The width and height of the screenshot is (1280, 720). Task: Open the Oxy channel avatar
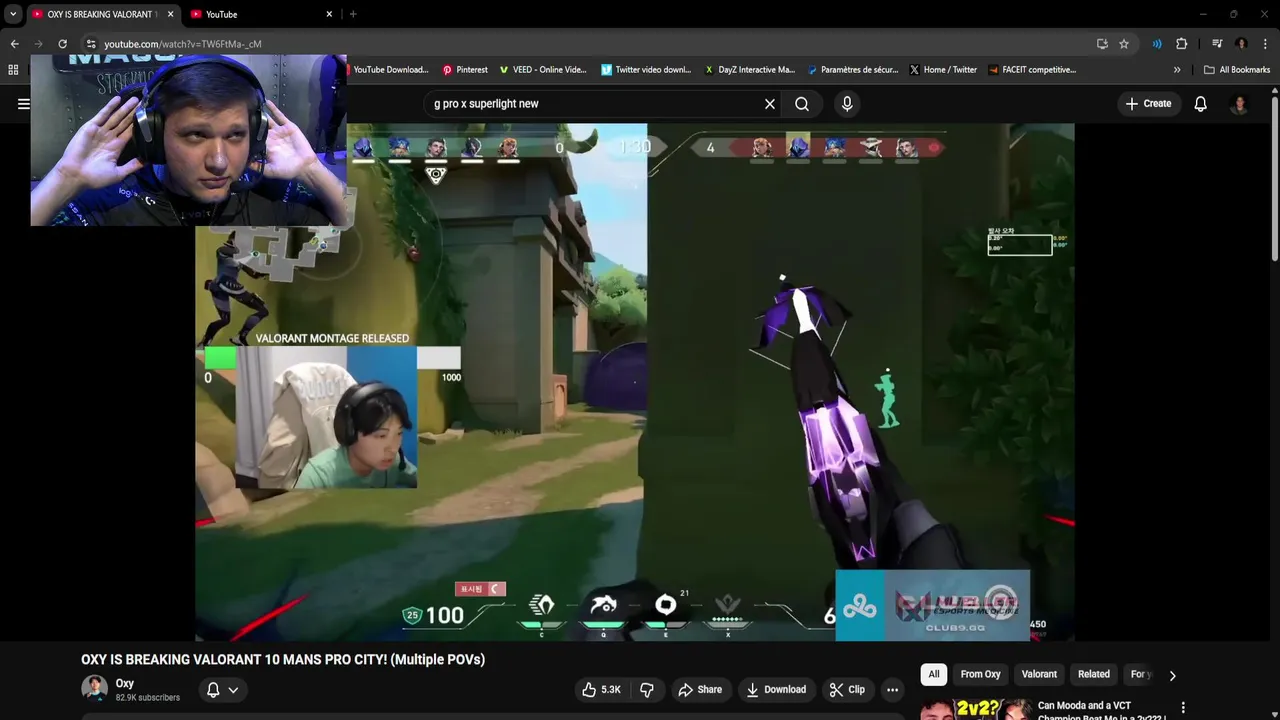coord(94,689)
